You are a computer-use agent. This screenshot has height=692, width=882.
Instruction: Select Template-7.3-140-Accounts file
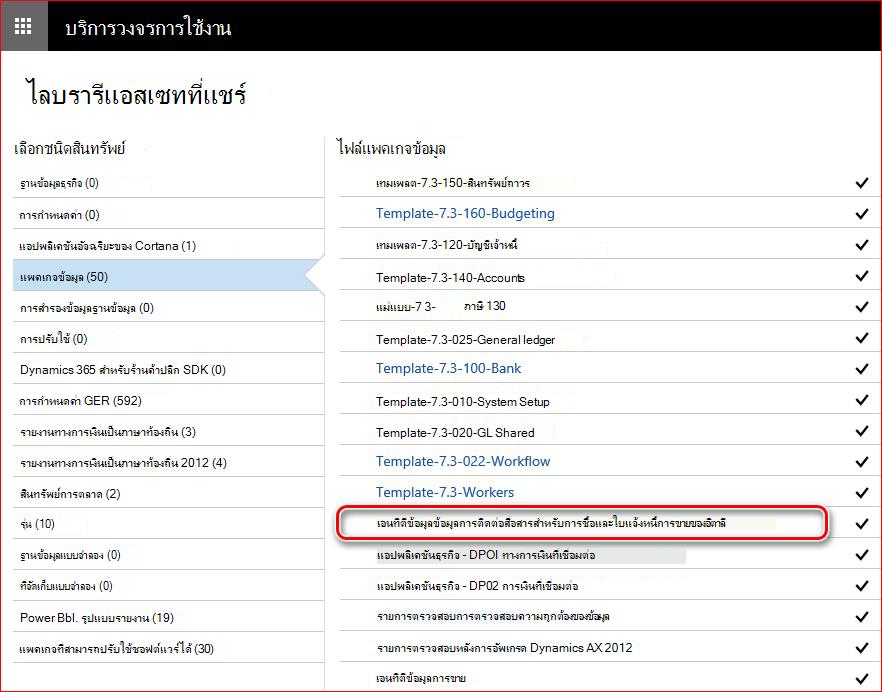(450, 278)
